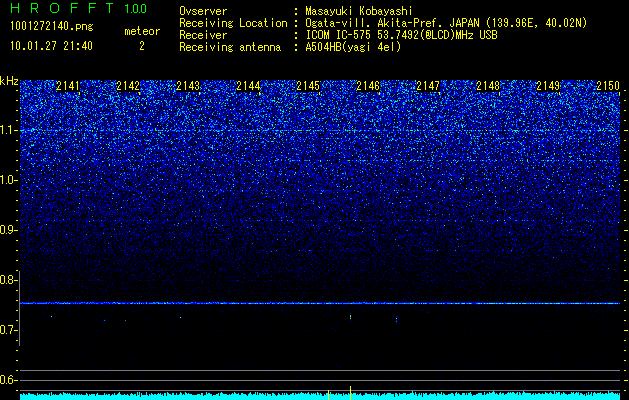629x400 pixels.
Task: Click the 2147 time marker
Action: click(428, 86)
